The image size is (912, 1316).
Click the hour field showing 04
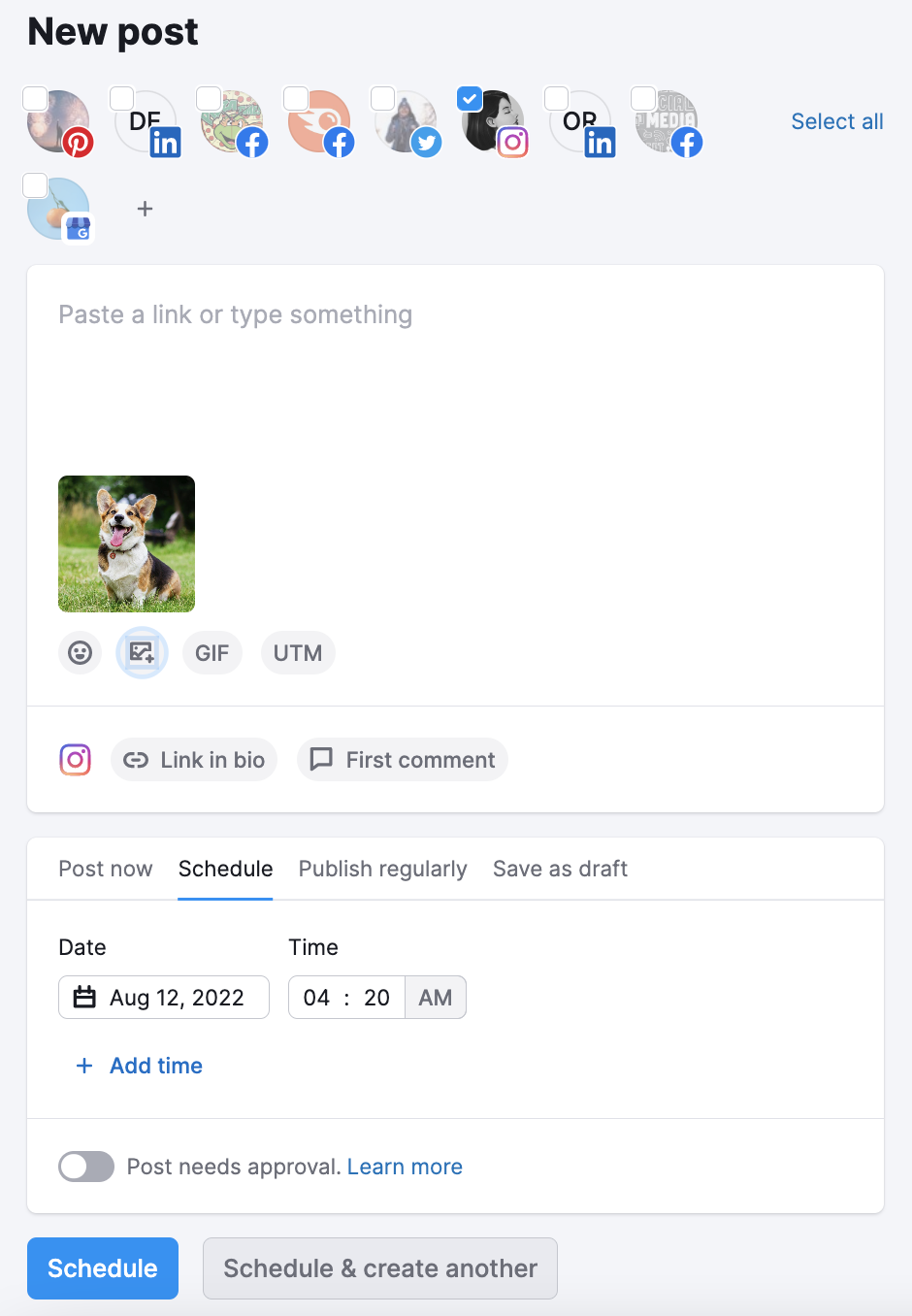click(x=316, y=998)
